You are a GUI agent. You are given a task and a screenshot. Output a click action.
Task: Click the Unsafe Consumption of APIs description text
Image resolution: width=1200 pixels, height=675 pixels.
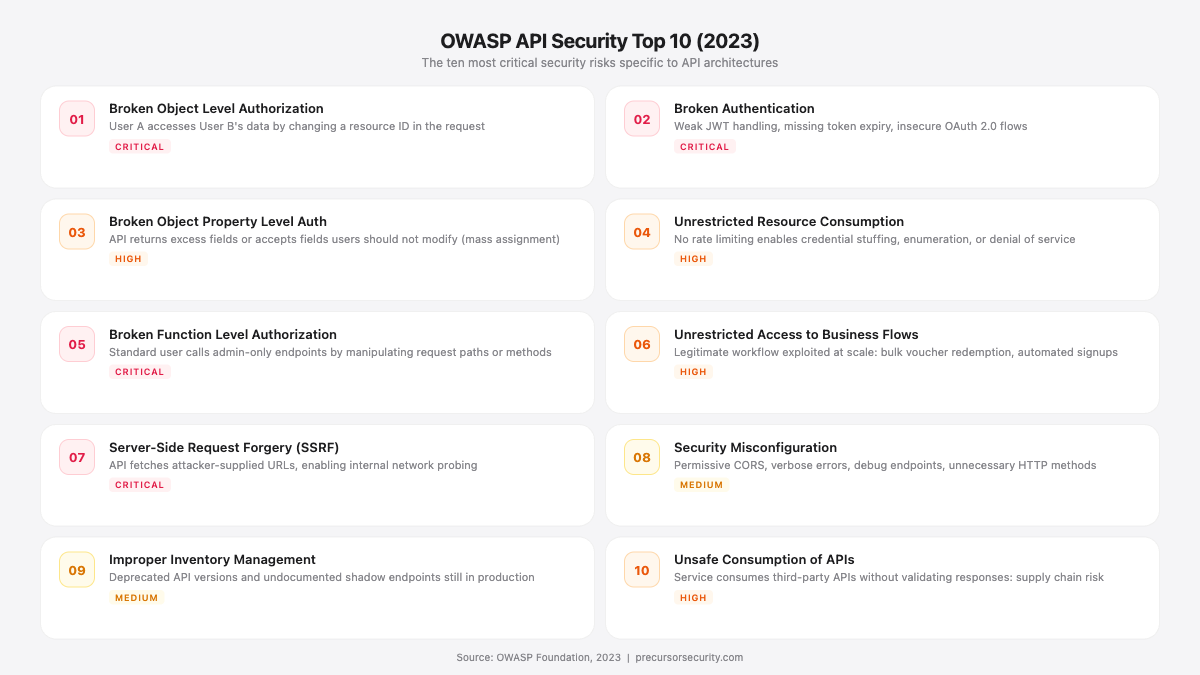(x=889, y=577)
